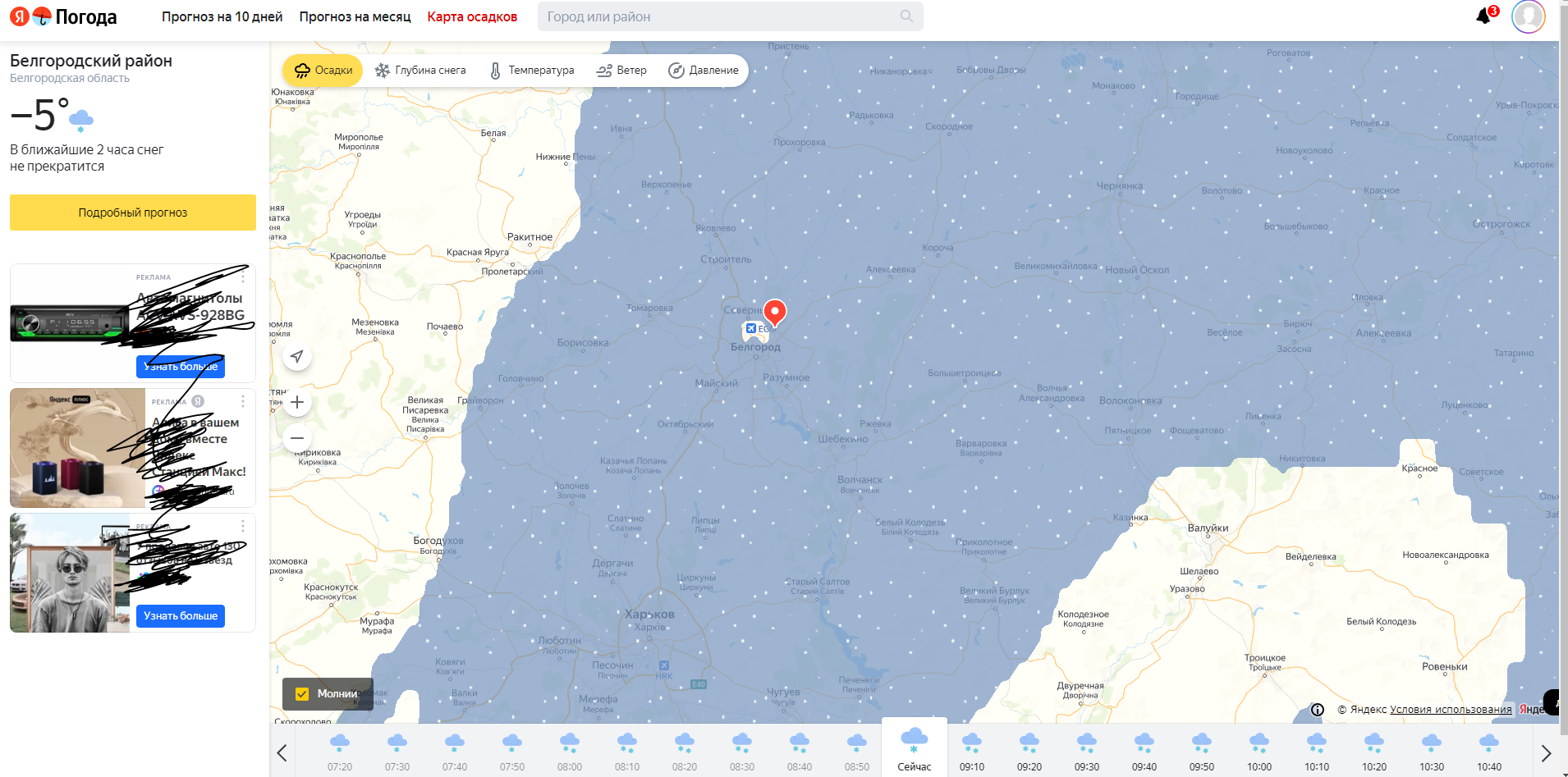Open Прогноз на 10 дней
Viewport: 1568px width, 777px height.
pyautogui.click(x=222, y=16)
